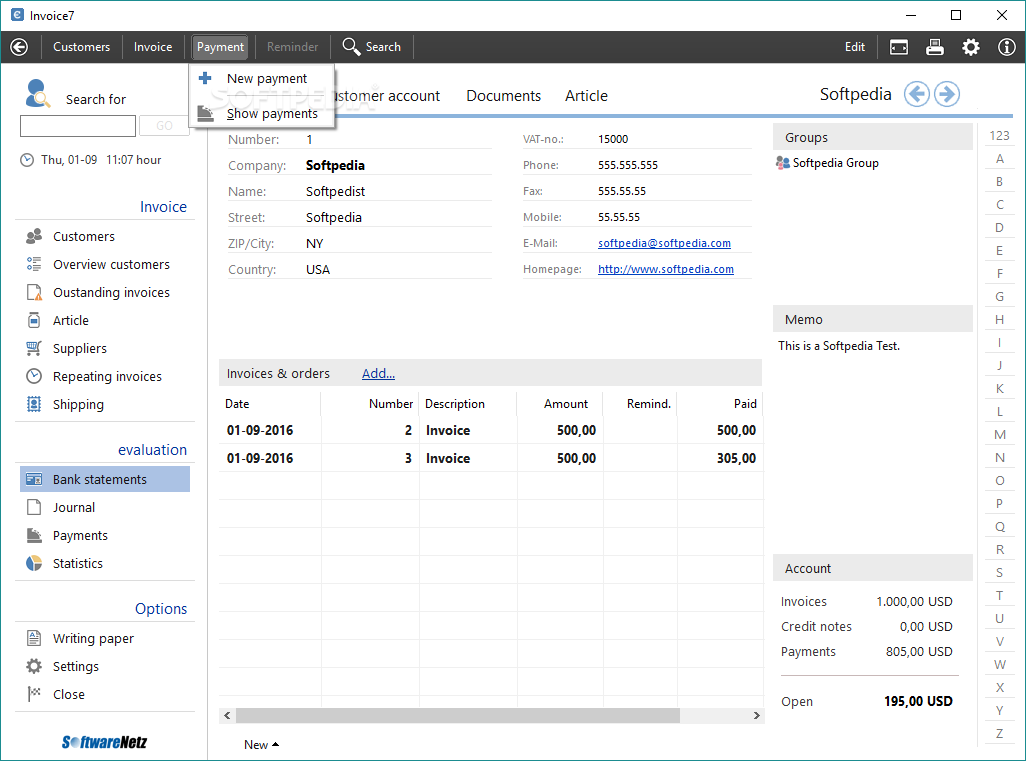The height and width of the screenshot is (761, 1026).
Task: Jump to letter S in index
Action: (999, 573)
